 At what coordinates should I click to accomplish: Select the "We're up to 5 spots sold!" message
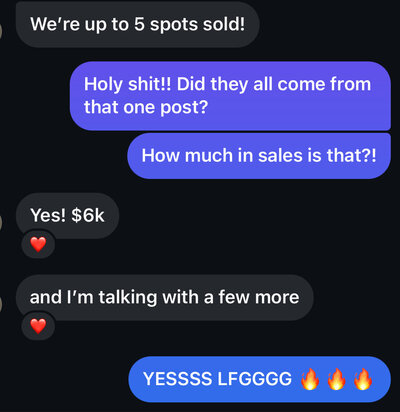point(137,24)
